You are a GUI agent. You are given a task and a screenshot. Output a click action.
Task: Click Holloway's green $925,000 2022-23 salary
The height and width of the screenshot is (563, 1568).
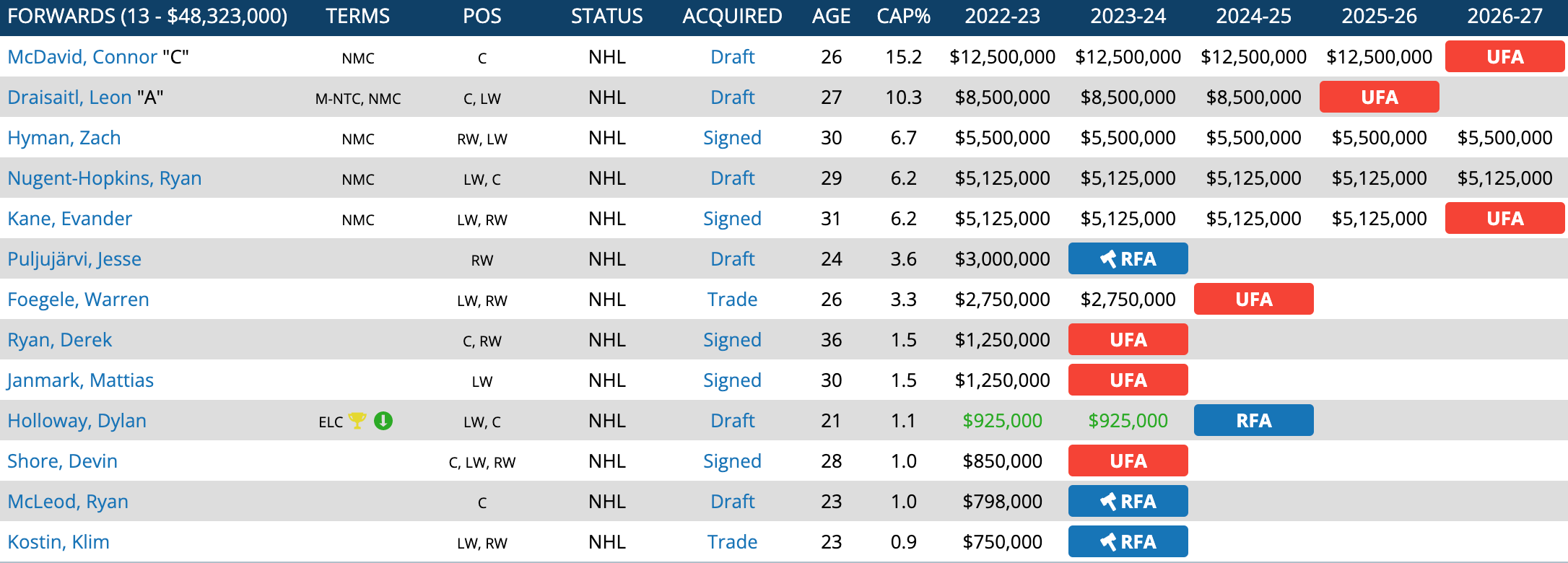point(1002,421)
